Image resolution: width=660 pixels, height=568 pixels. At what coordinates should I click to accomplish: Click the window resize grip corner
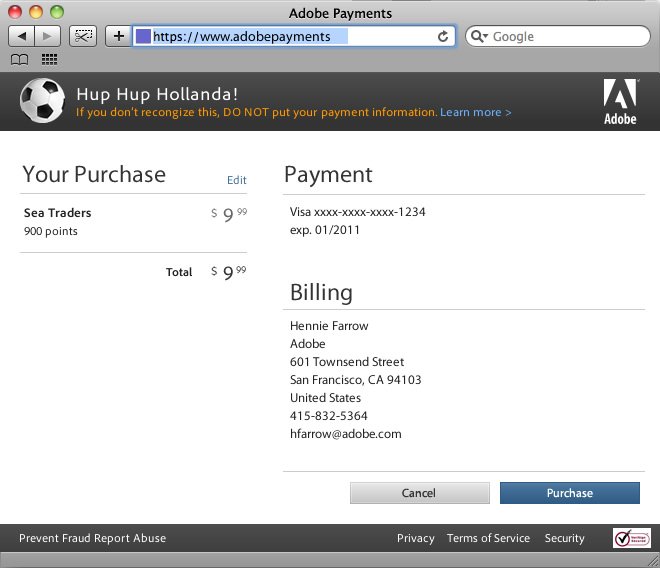(653, 561)
